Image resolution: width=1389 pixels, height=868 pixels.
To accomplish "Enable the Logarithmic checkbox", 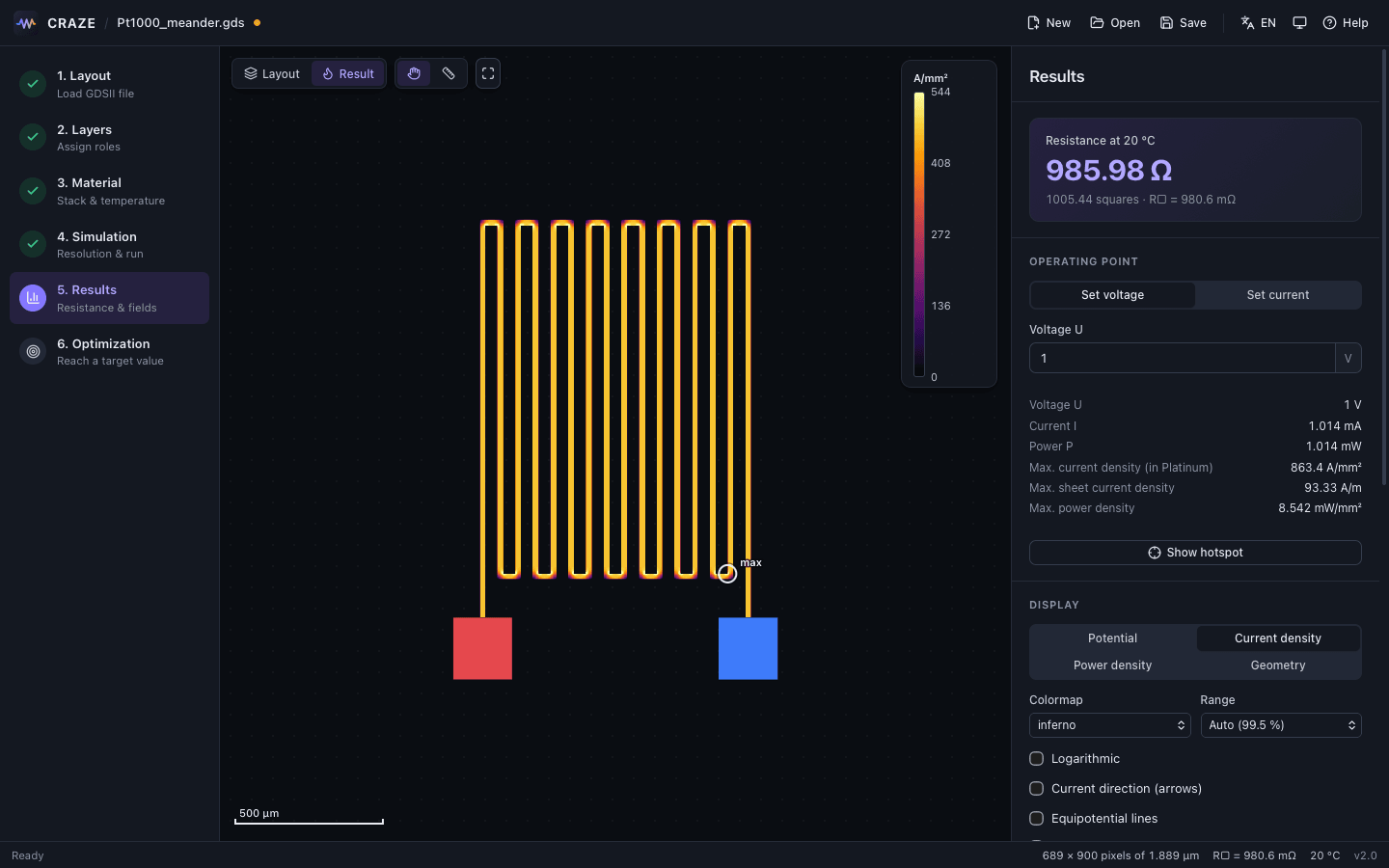I will (x=1037, y=759).
